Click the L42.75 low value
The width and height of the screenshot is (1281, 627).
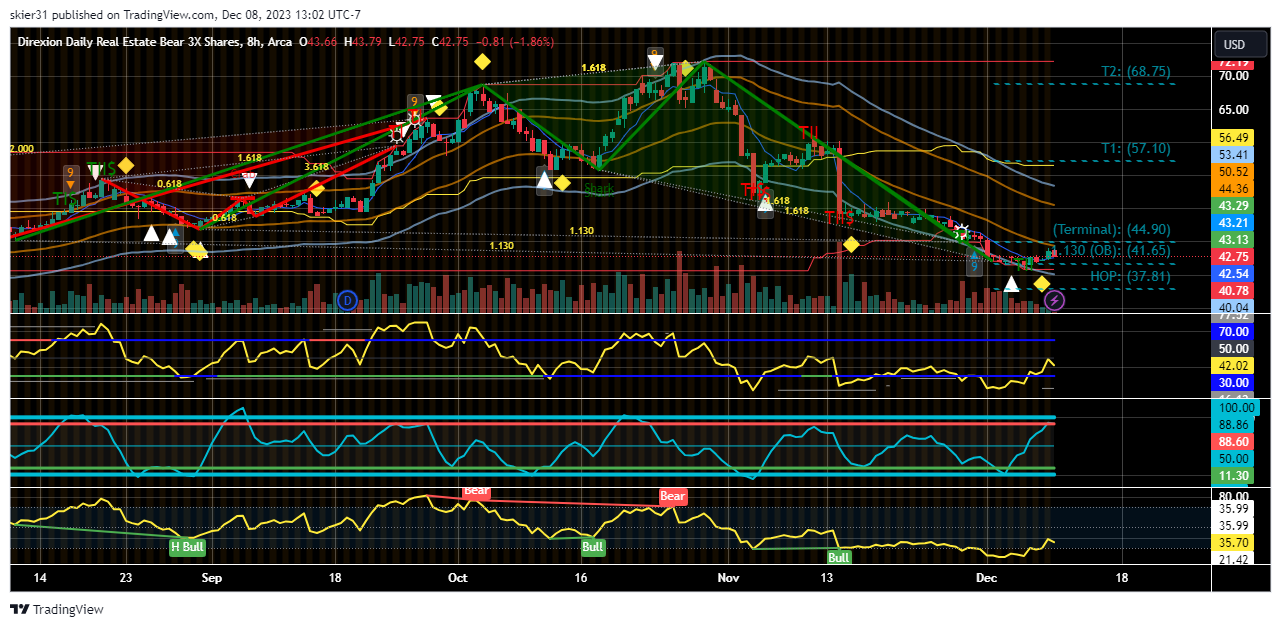point(407,41)
